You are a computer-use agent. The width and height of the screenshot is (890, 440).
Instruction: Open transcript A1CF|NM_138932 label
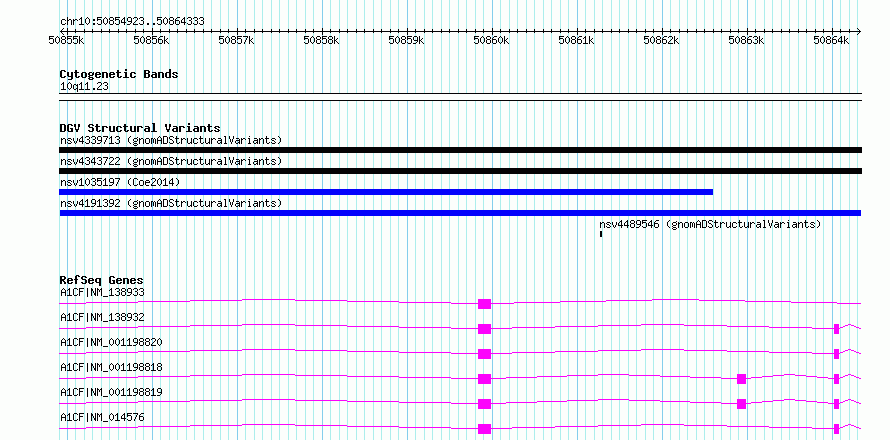102,317
